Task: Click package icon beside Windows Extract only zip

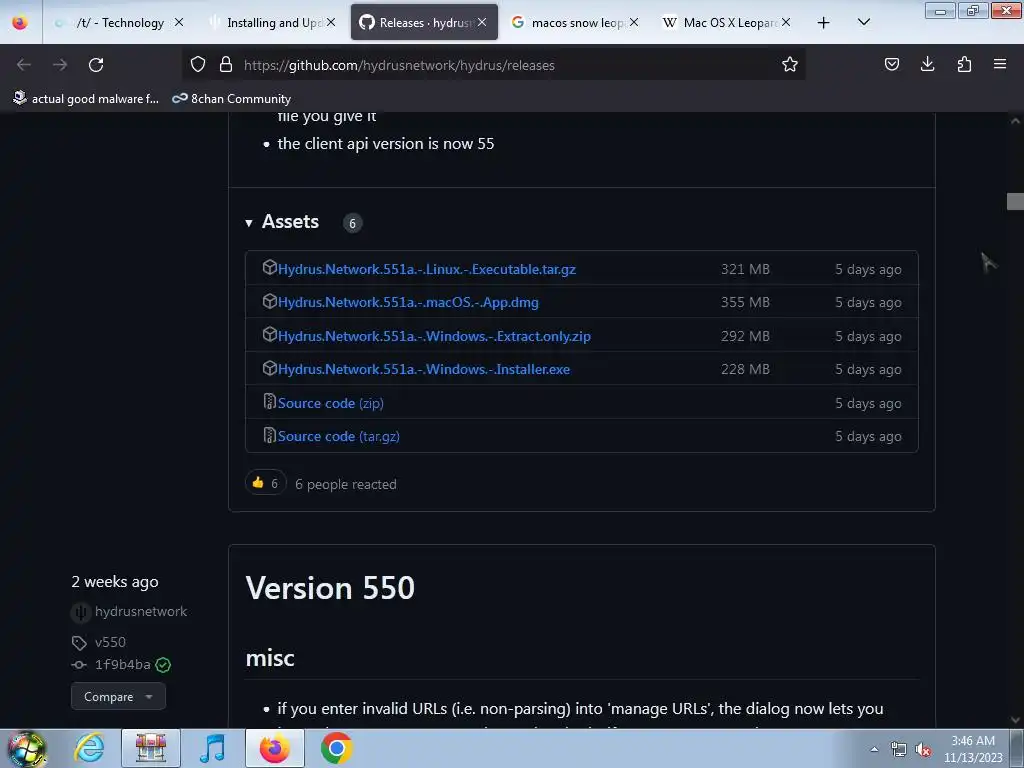Action: pos(269,334)
